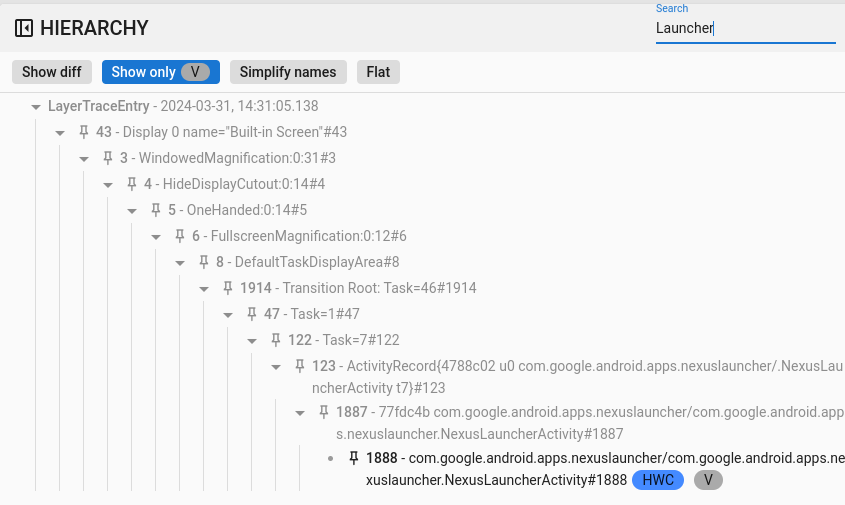Click the HWC chip on layer 1888

658,480
